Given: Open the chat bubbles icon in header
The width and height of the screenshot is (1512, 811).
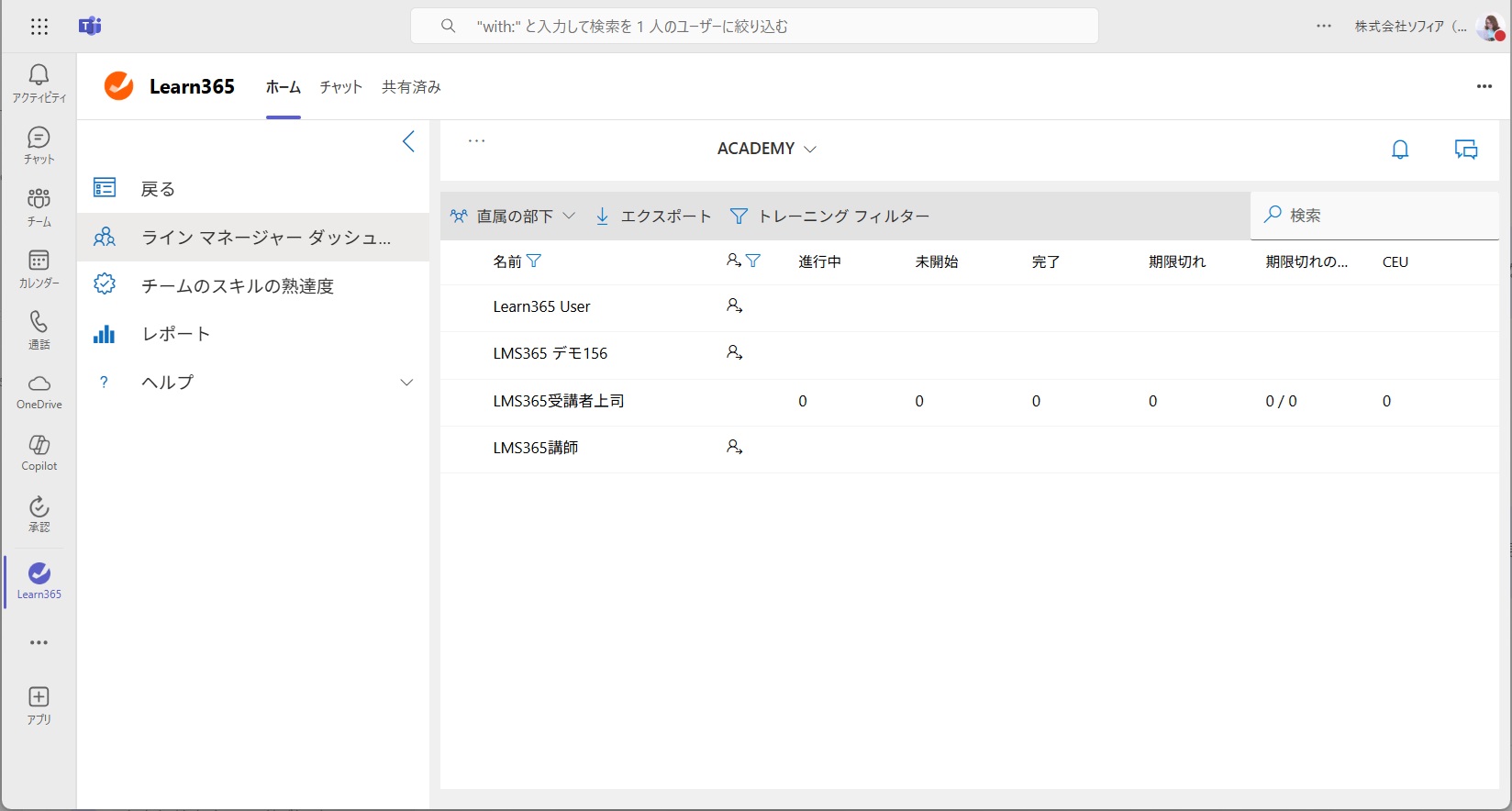Looking at the screenshot, I should pos(1466,150).
